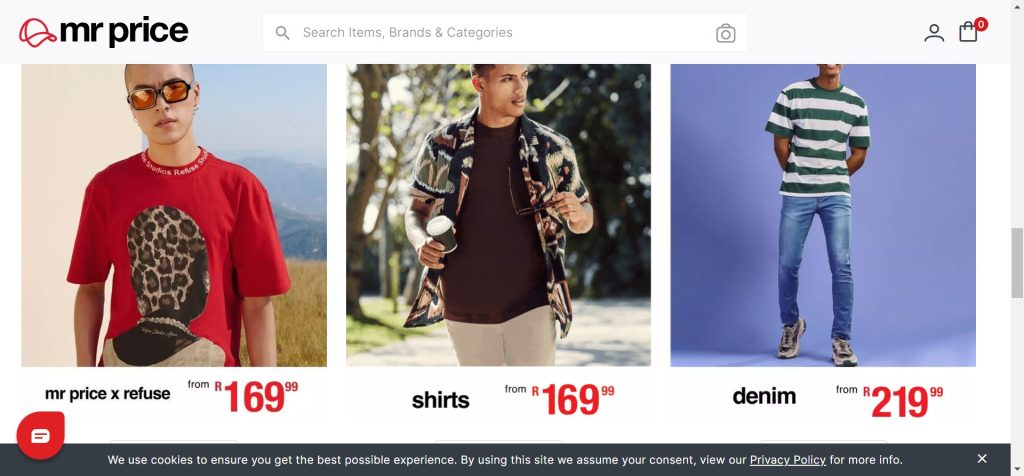The width and height of the screenshot is (1024, 476).
Task: Dismiss the cookie consent banner
Action: 982,459
